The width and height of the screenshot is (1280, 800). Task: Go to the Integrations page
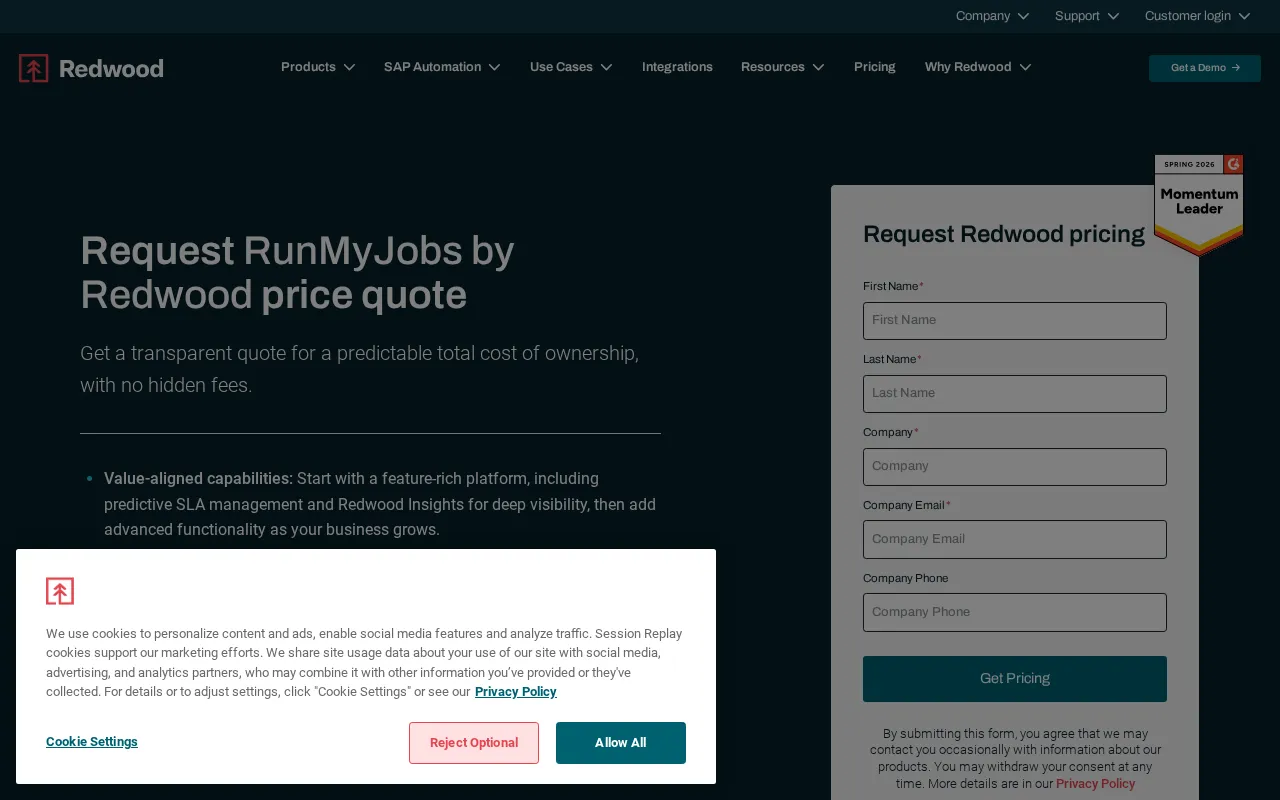click(x=677, y=67)
